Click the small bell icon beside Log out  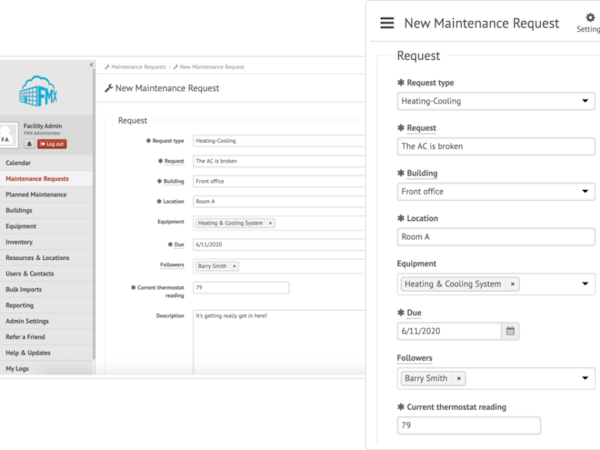pos(29,144)
